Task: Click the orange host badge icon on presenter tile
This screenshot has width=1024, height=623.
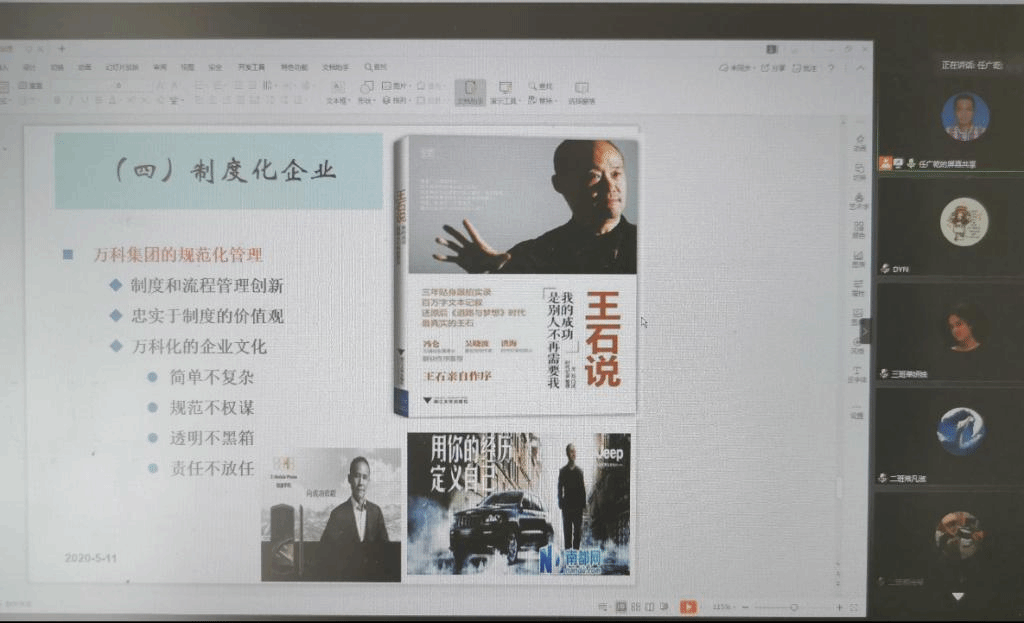Action: tap(886, 163)
